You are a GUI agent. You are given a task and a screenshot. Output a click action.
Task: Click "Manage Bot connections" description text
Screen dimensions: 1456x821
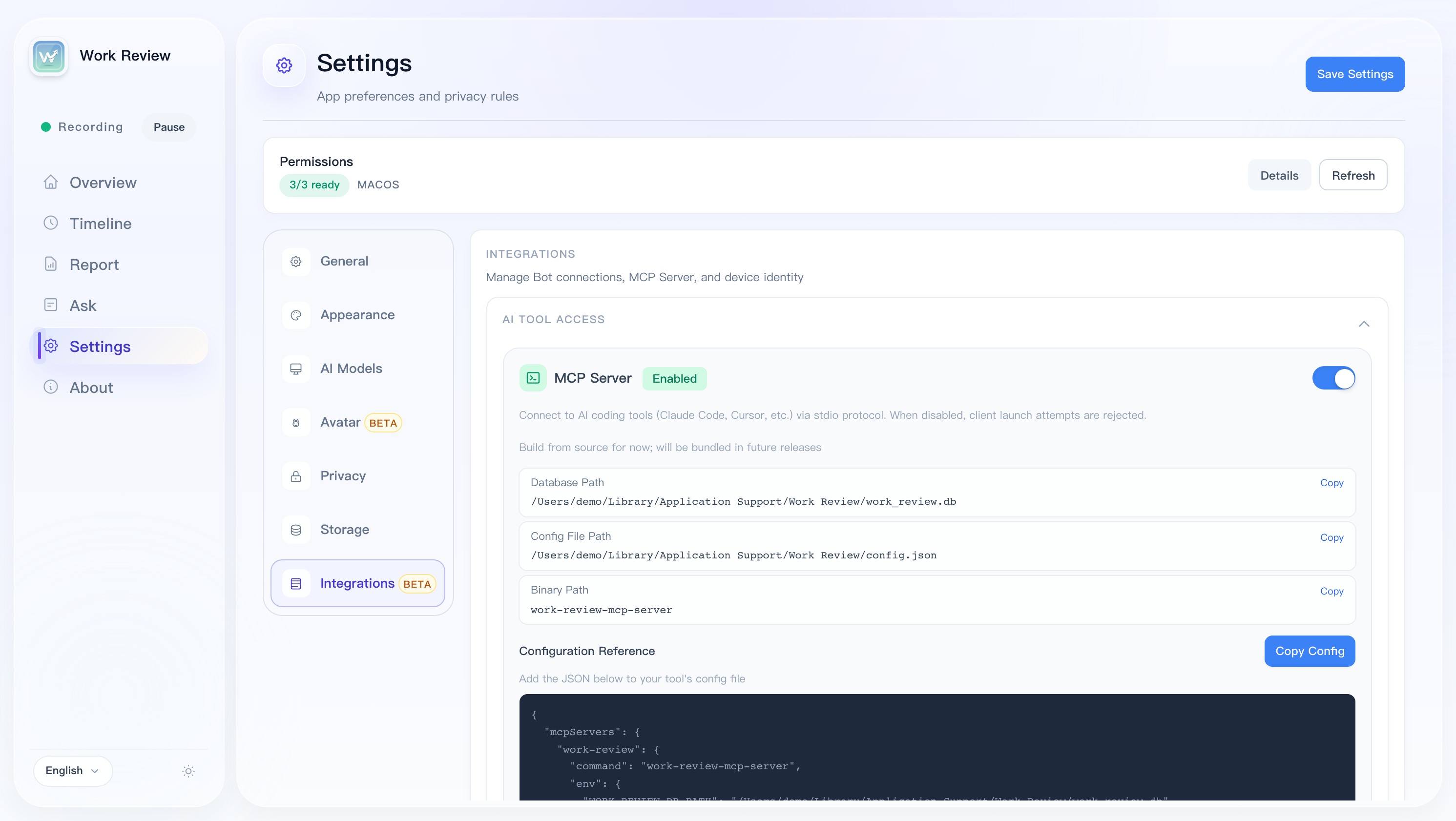tap(644, 277)
